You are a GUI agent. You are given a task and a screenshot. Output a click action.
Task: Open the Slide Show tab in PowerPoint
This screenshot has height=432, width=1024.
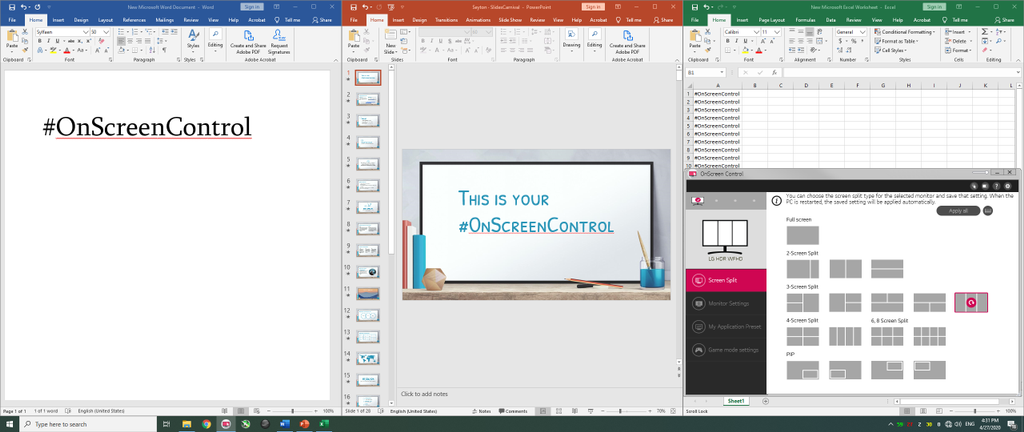coord(510,20)
